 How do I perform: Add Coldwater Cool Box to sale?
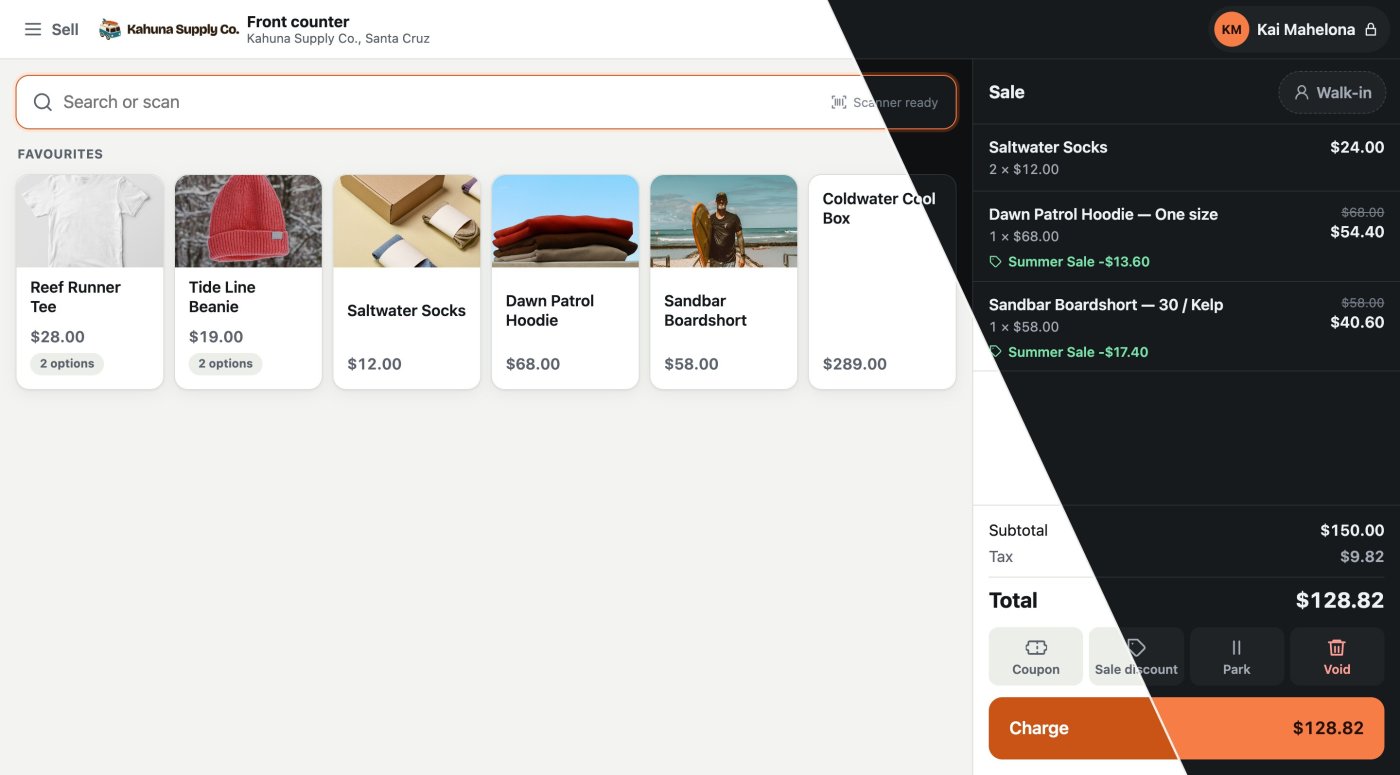pos(882,282)
